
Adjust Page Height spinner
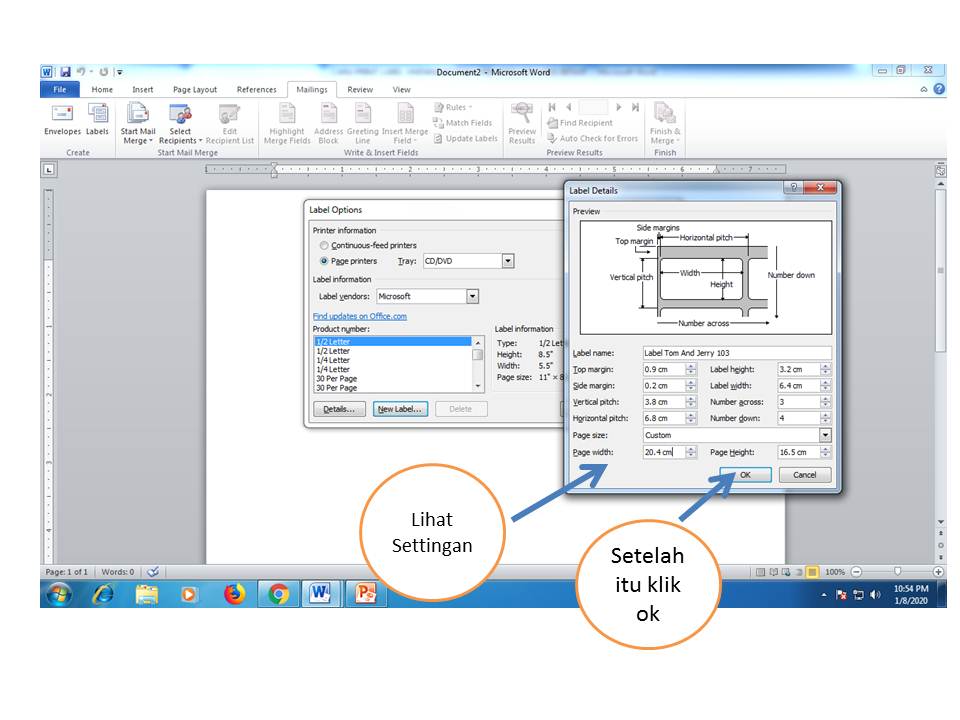[826, 452]
